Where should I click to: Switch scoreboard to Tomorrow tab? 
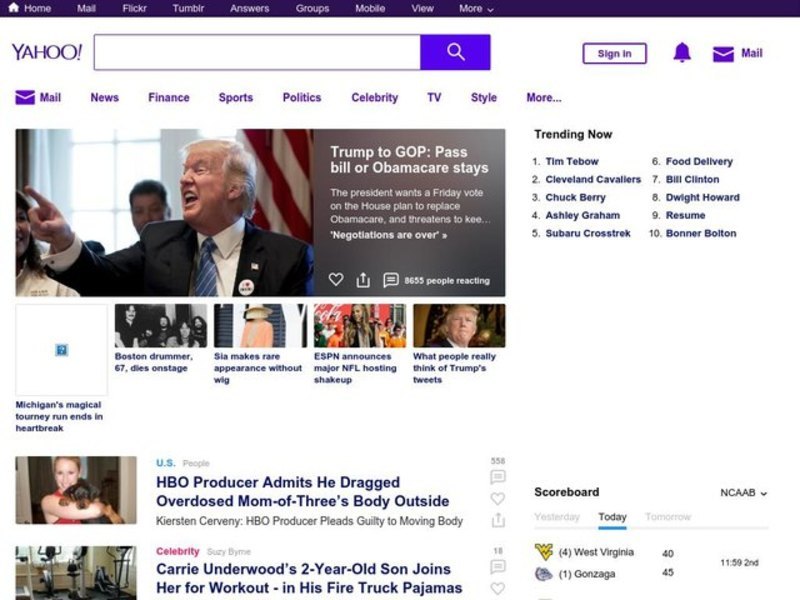point(668,517)
